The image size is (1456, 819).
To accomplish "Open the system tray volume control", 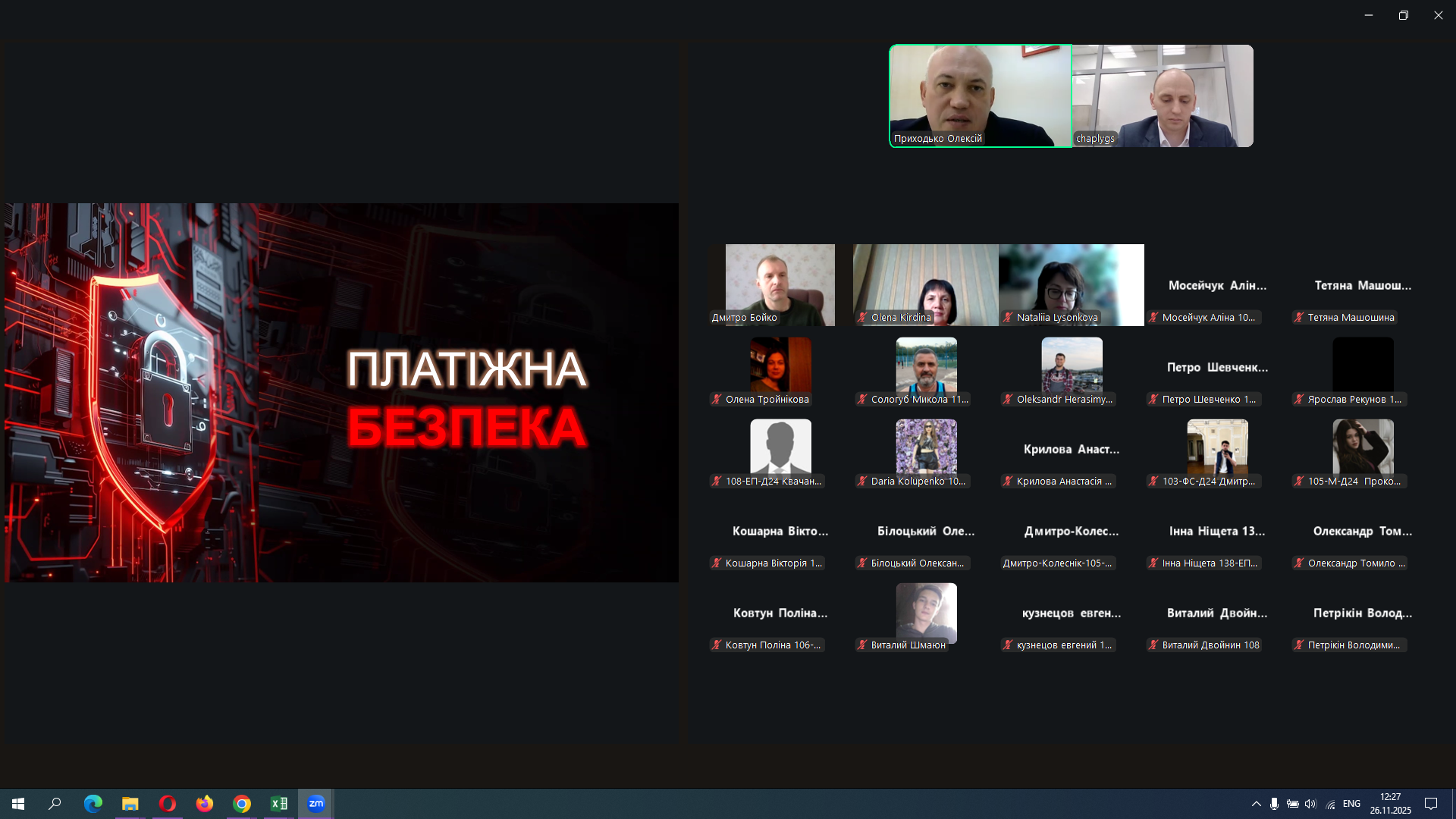I will [1311, 804].
